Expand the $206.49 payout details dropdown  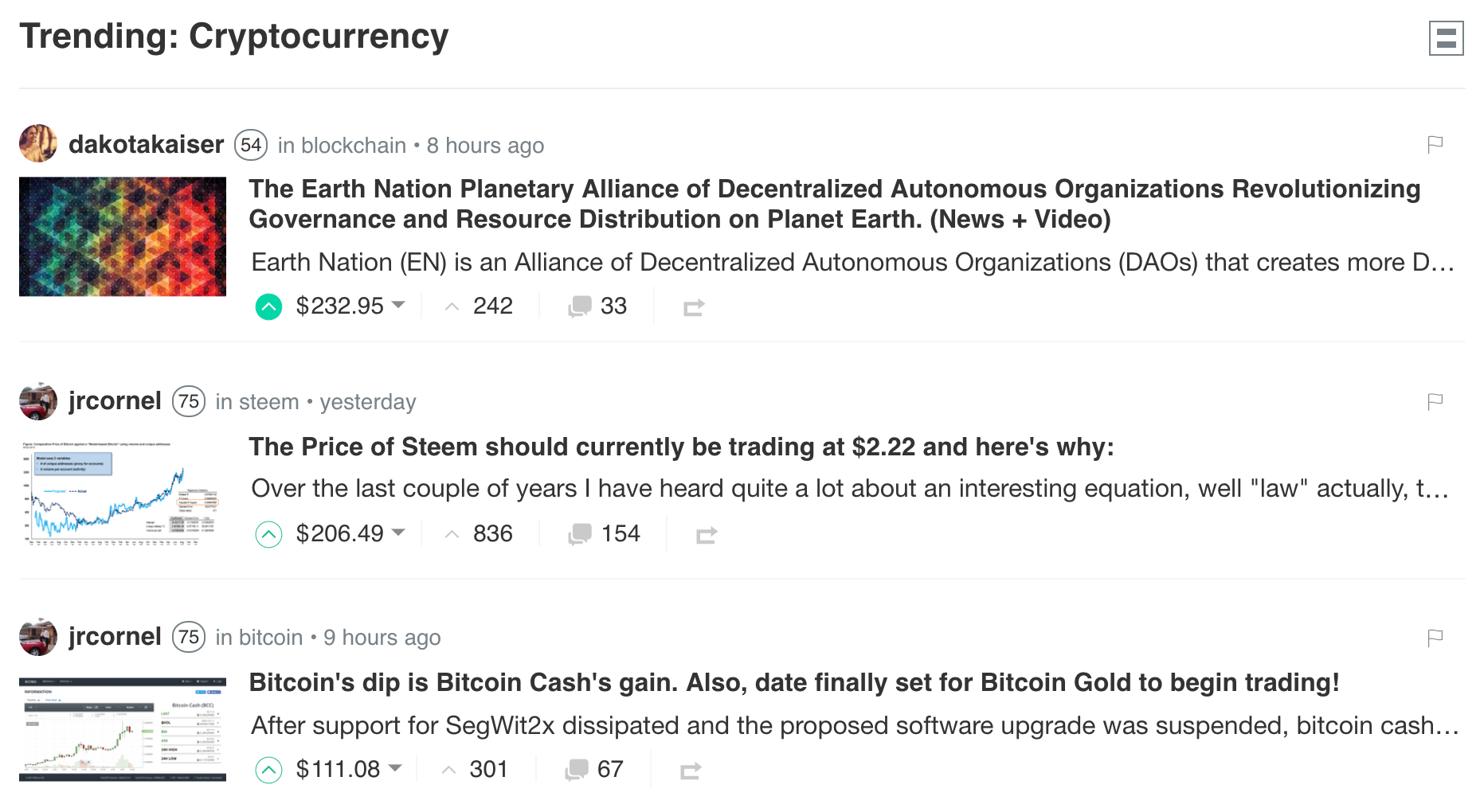point(398,533)
